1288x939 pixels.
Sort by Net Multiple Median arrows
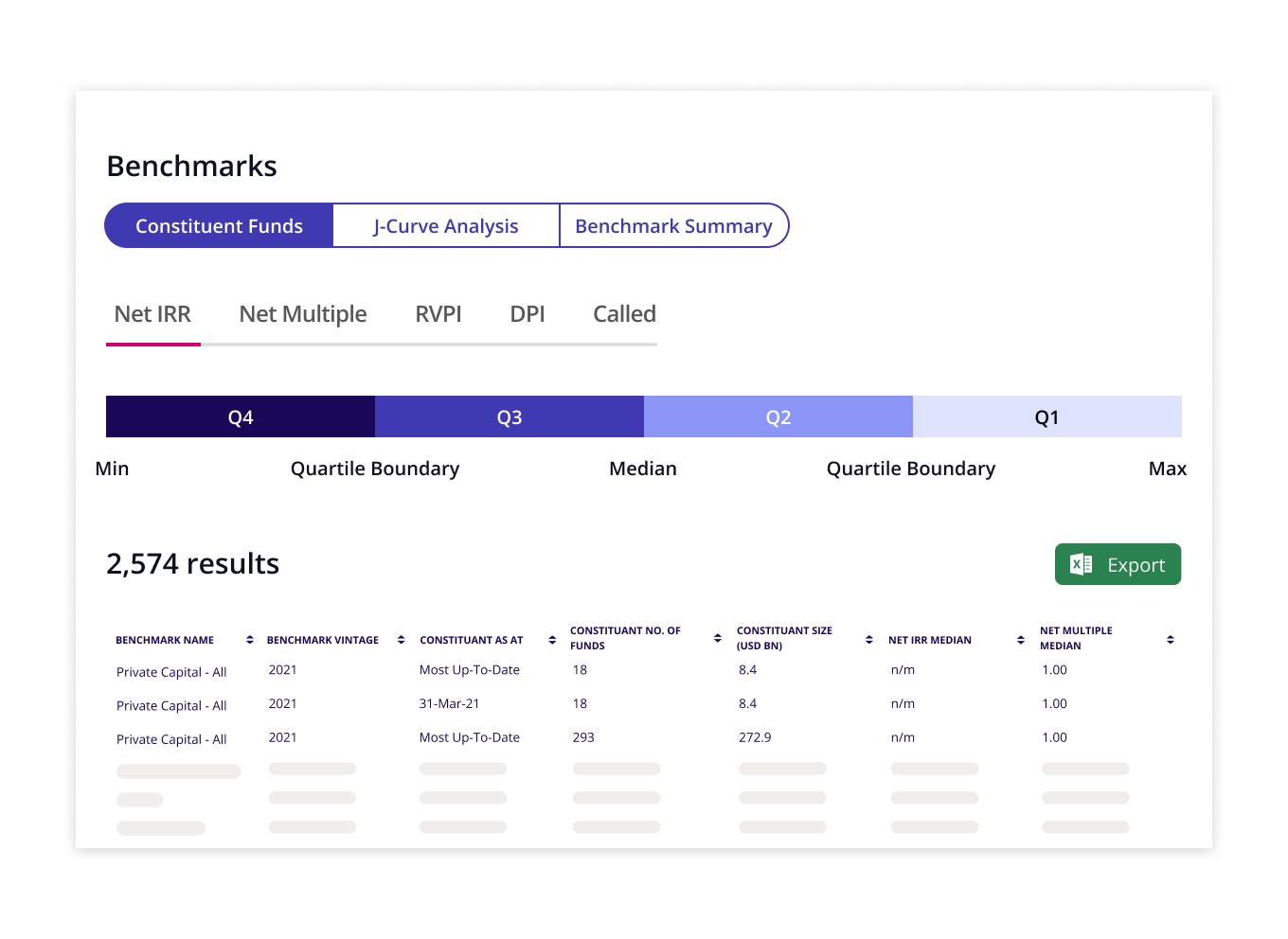click(x=1171, y=640)
